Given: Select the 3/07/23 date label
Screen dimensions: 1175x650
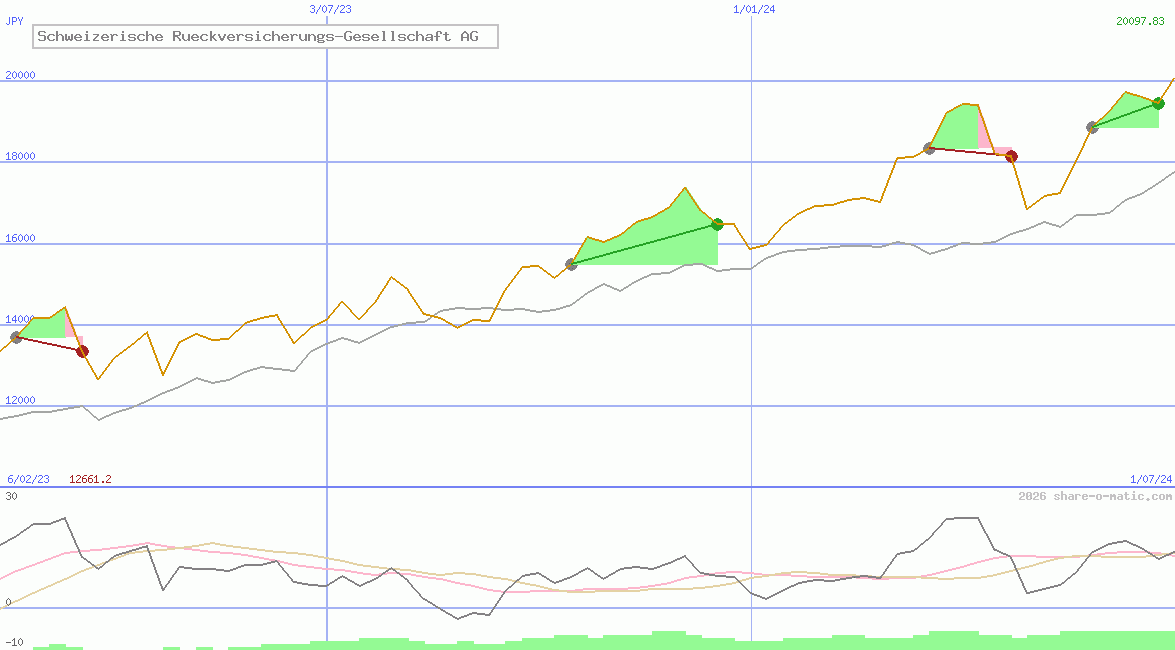Looking at the screenshot, I should (330, 9).
